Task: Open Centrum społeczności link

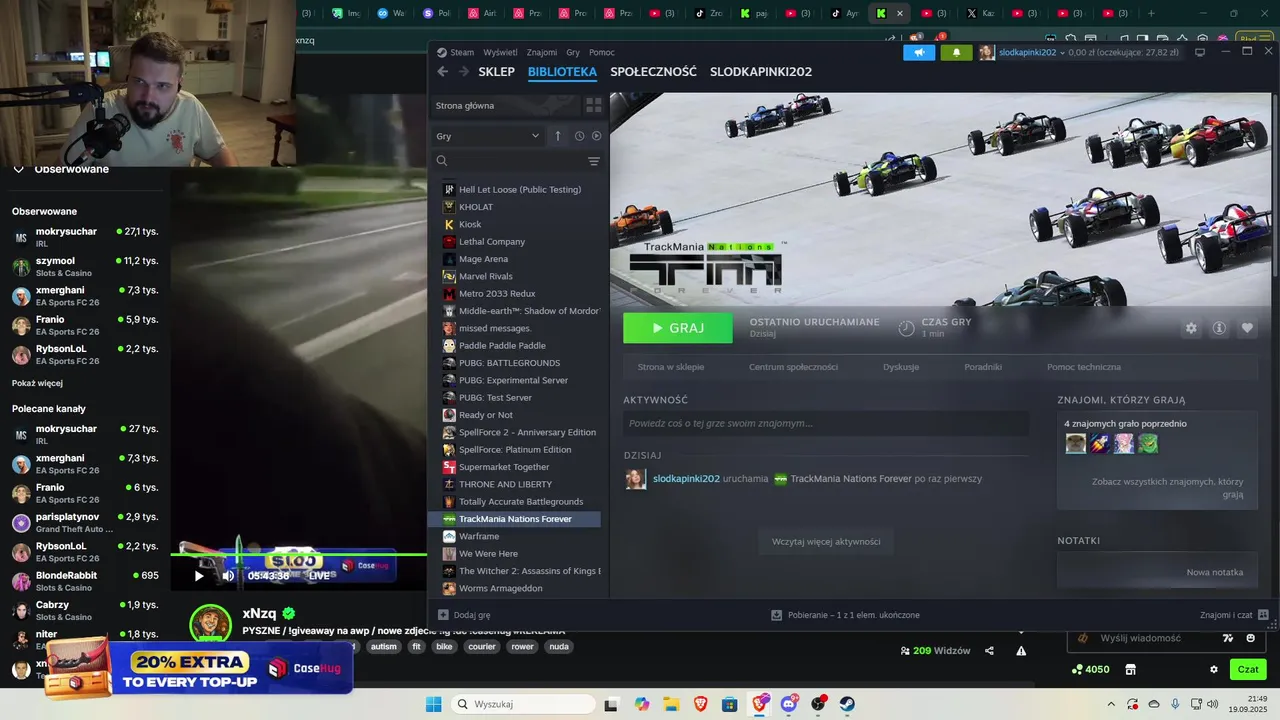Action: [x=793, y=367]
